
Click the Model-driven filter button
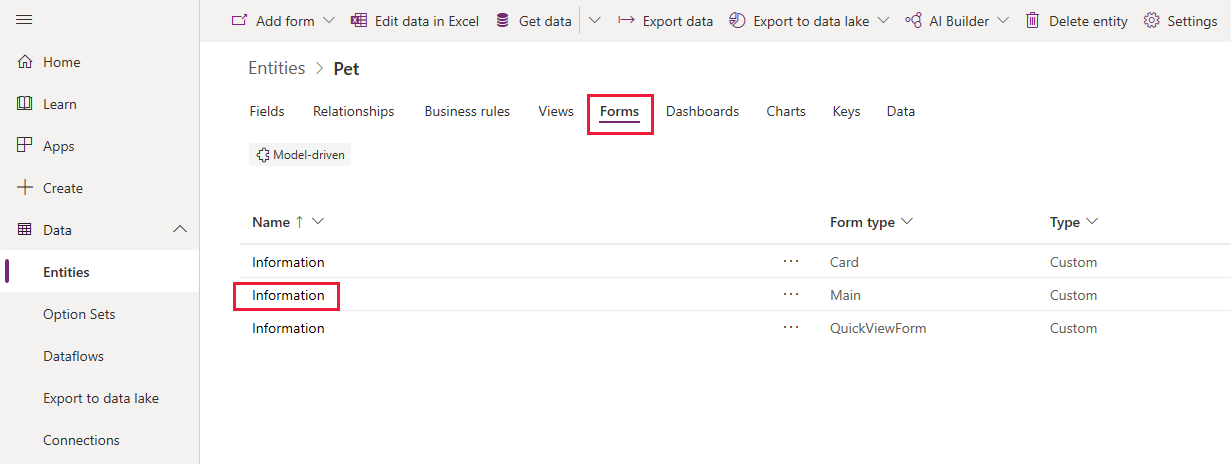coord(300,155)
